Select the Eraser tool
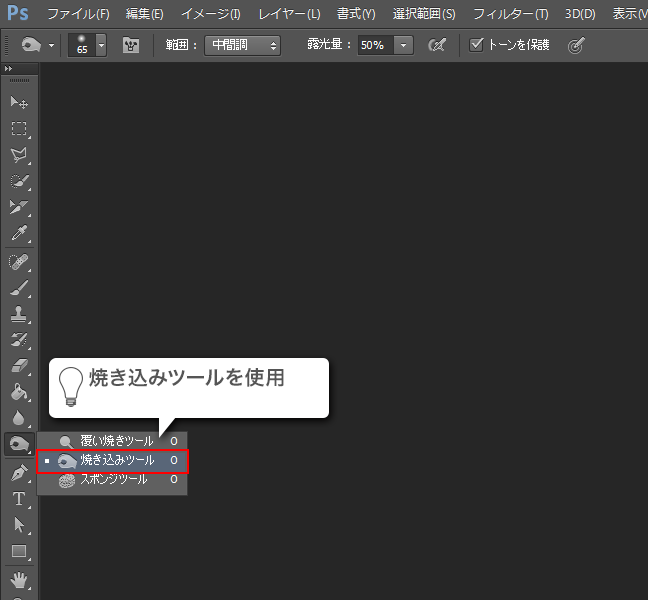 [19, 366]
